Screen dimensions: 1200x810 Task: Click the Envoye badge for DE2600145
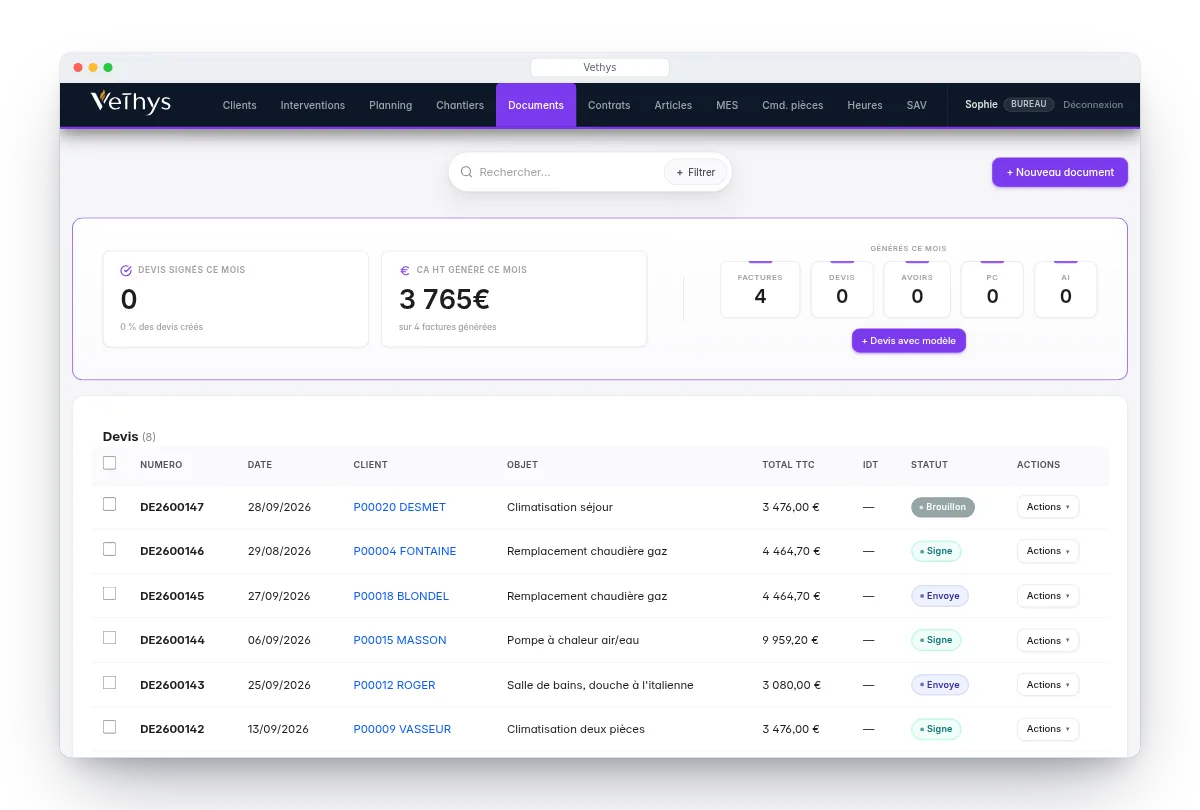point(940,596)
